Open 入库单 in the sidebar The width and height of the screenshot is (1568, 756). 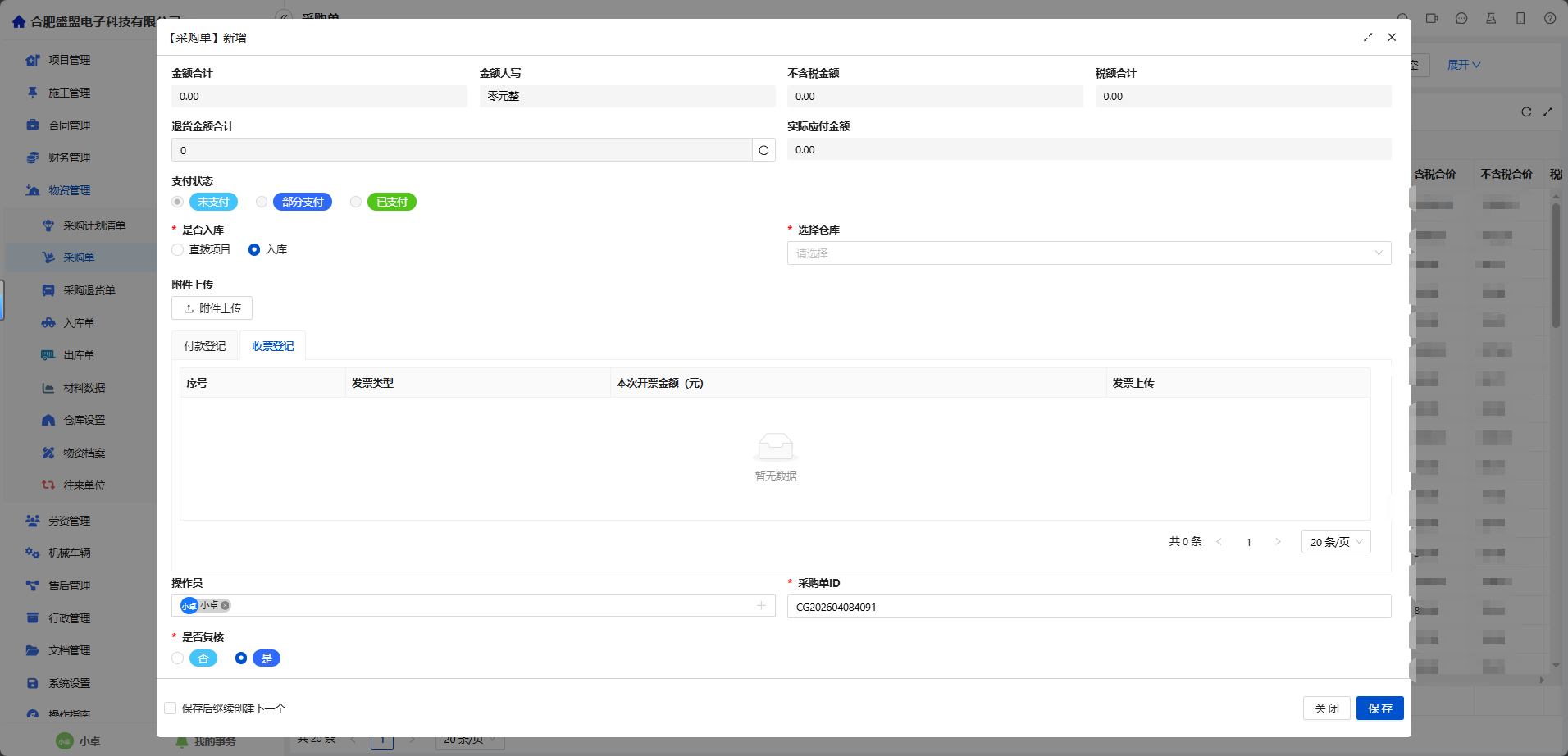79,323
